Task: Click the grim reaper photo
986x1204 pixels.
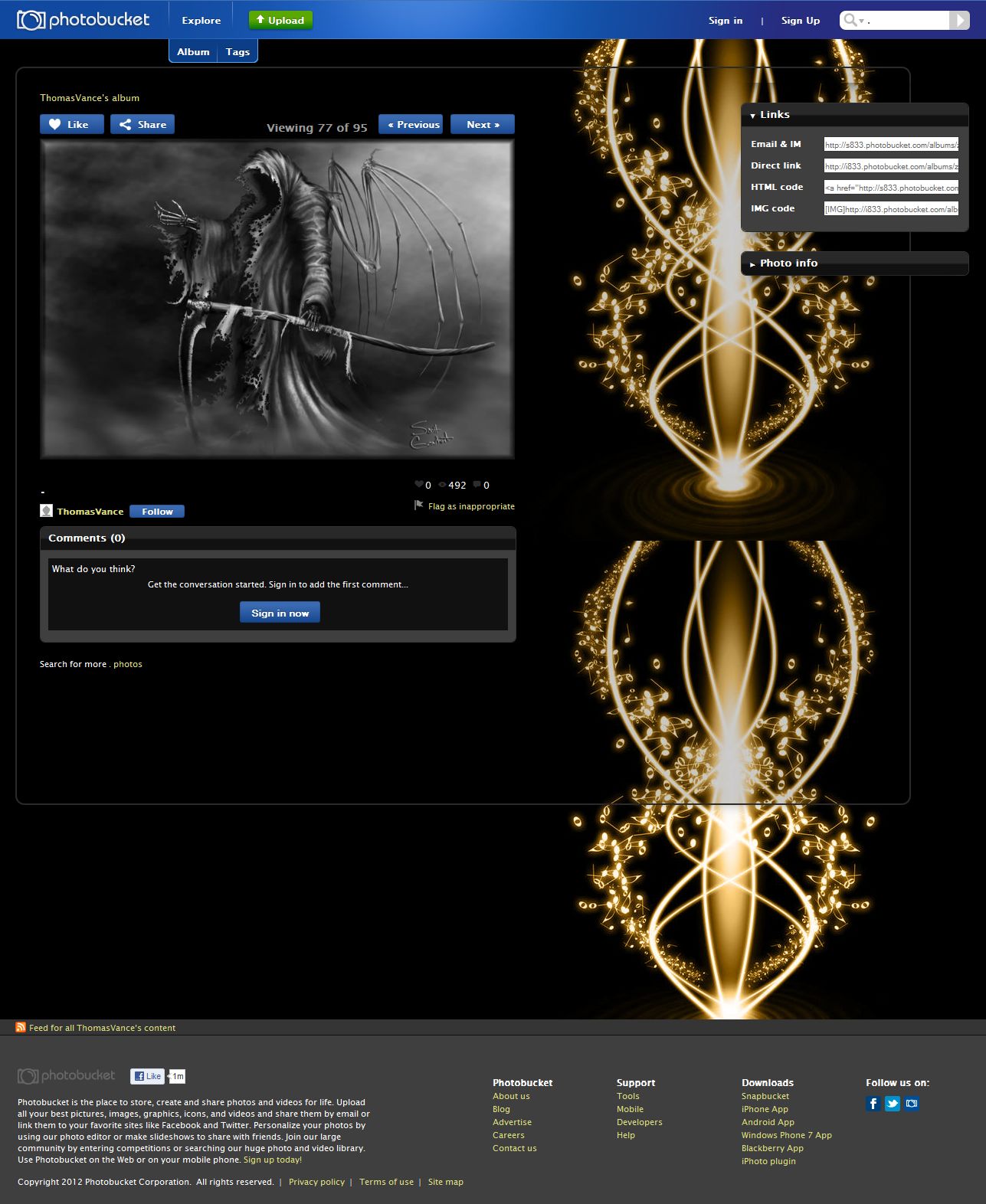Action: 277,299
